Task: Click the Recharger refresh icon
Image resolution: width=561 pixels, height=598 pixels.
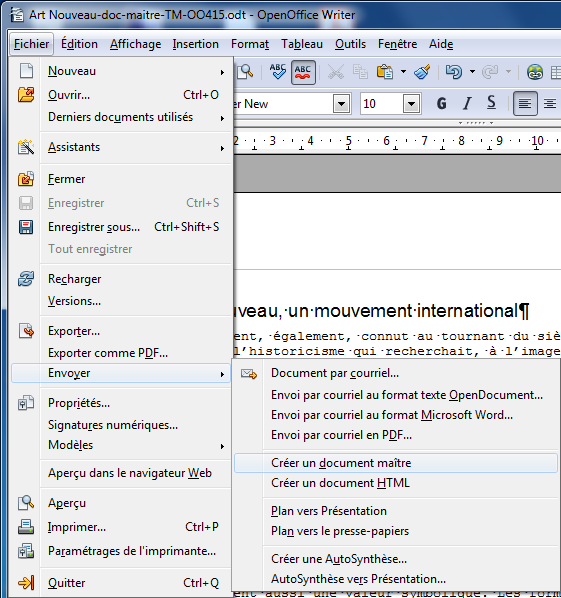Action: point(26,279)
